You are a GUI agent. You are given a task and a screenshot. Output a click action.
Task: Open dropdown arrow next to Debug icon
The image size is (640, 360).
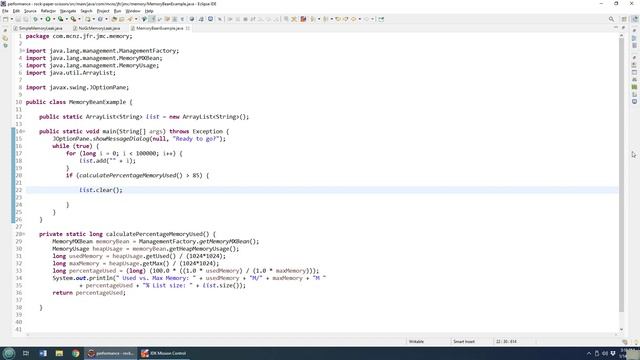pyautogui.click(x=41, y=19)
